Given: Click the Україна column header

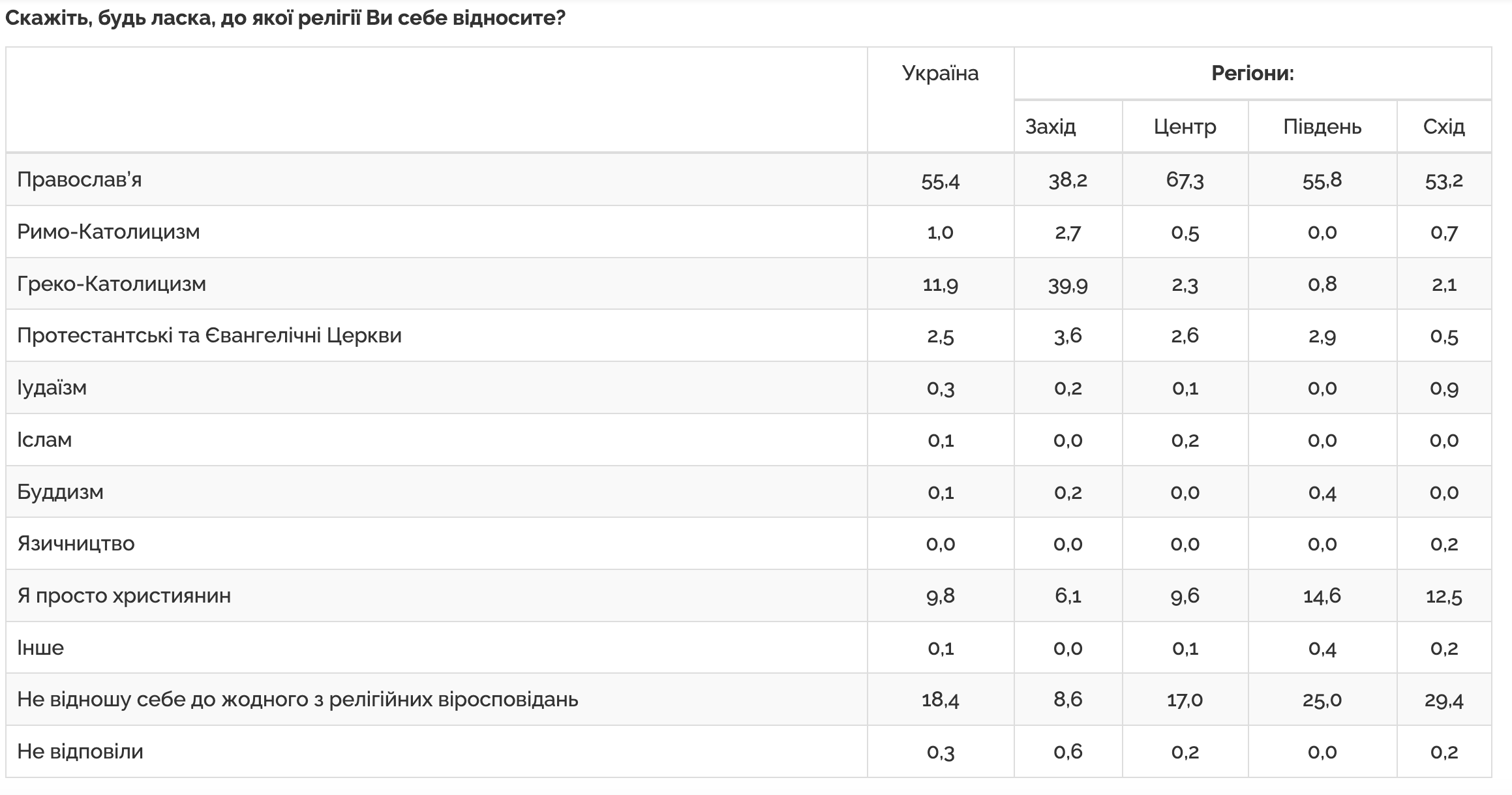Looking at the screenshot, I should pos(940,73).
